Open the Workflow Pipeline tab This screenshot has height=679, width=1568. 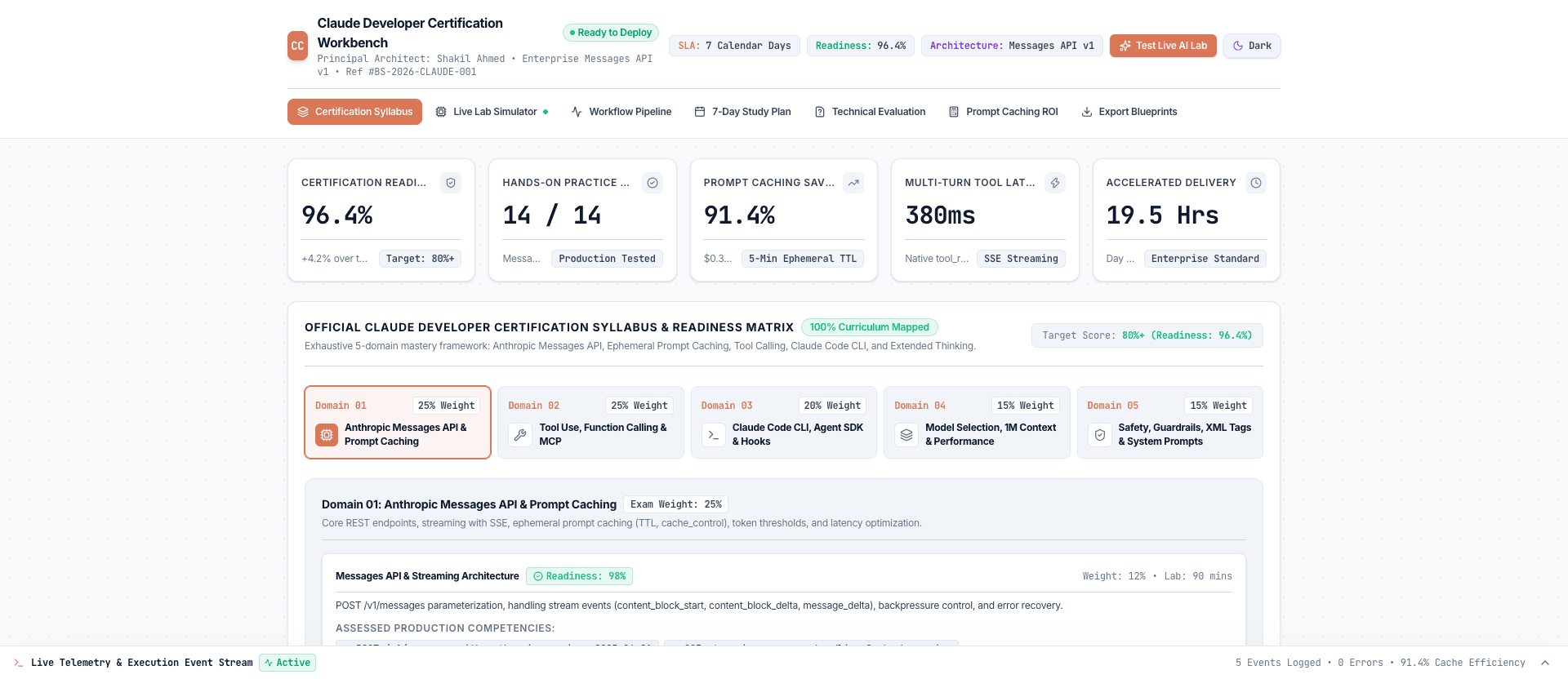(621, 112)
